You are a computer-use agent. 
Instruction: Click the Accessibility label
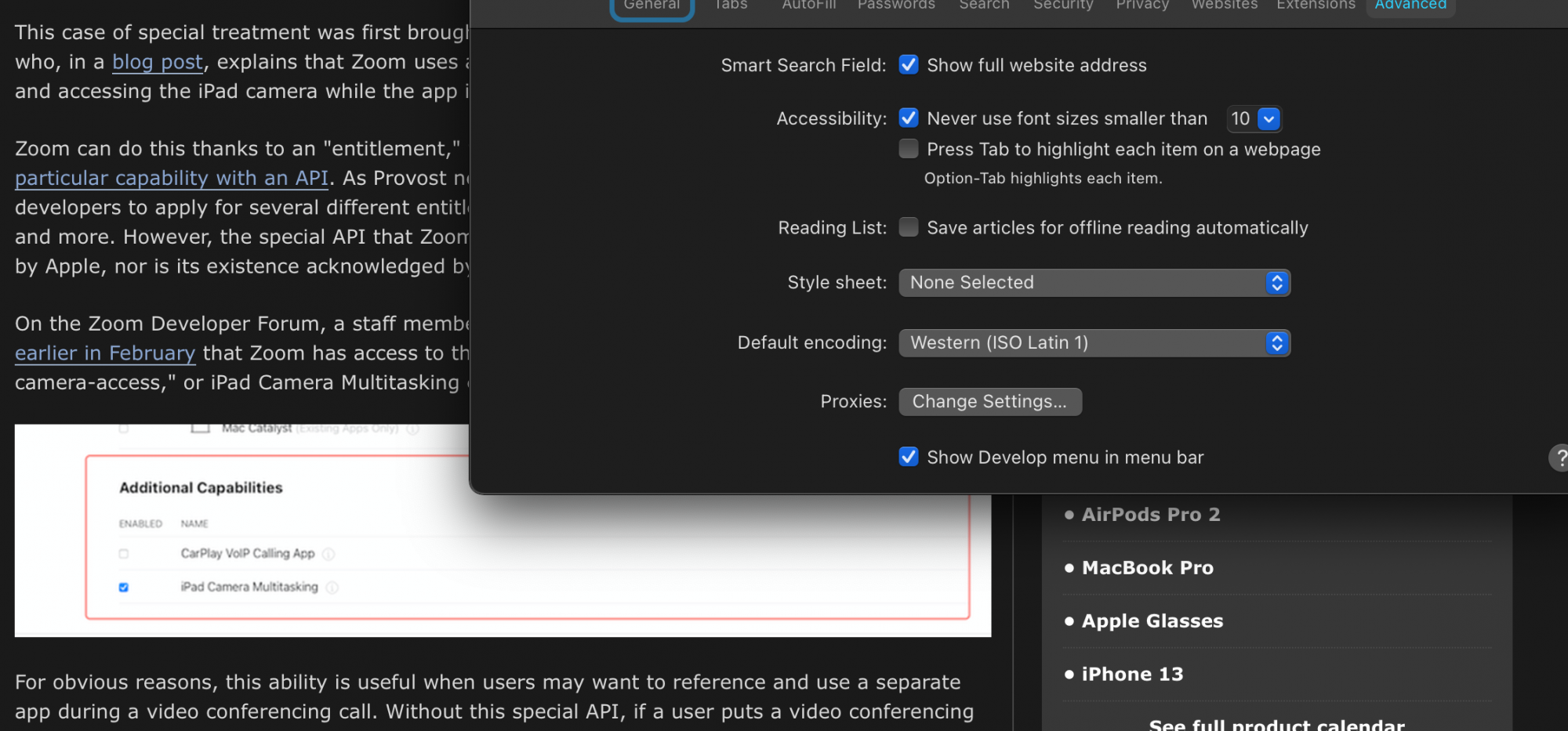832,118
